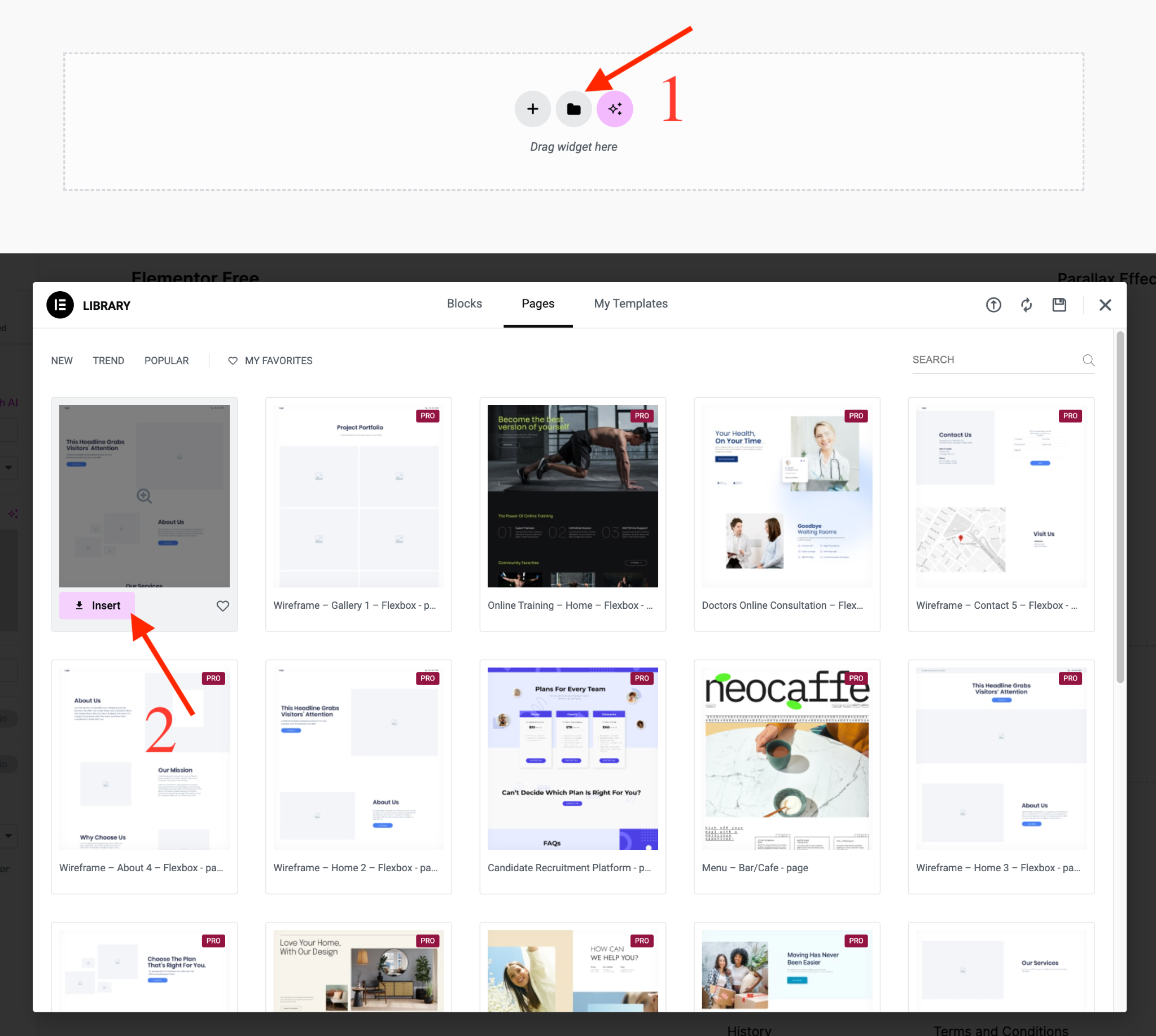Click the refresh templates sync icon

click(1026, 305)
